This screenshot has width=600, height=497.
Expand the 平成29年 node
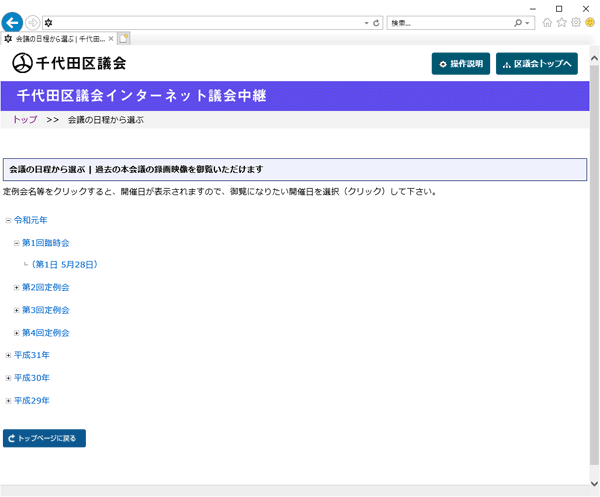coord(8,401)
